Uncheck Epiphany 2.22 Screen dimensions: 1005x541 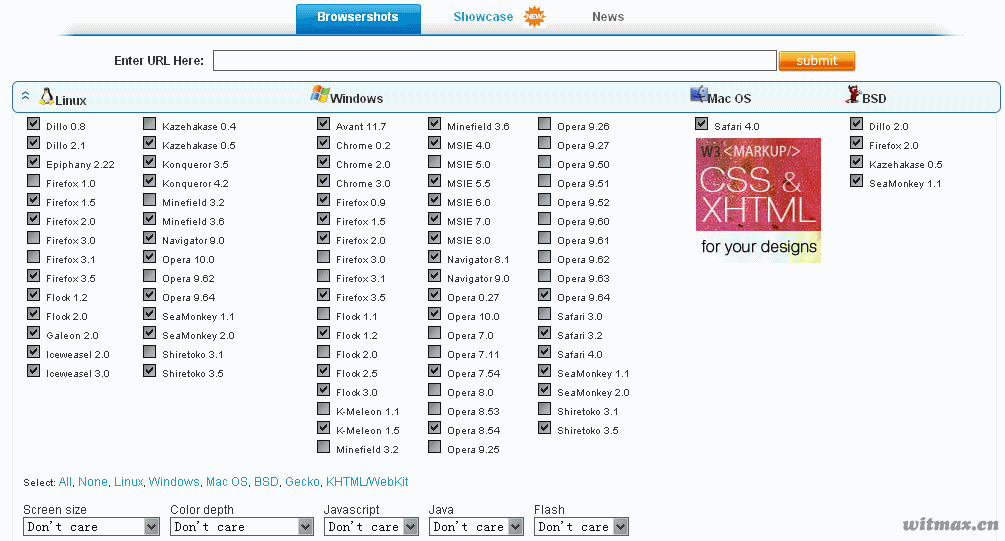(x=33, y=161)
